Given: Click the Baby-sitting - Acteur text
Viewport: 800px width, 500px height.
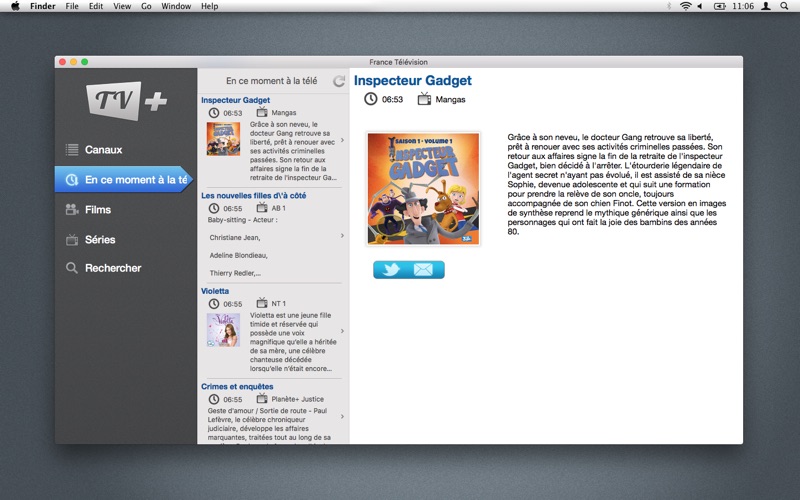Looking at the screenshot, I should 242,220.
